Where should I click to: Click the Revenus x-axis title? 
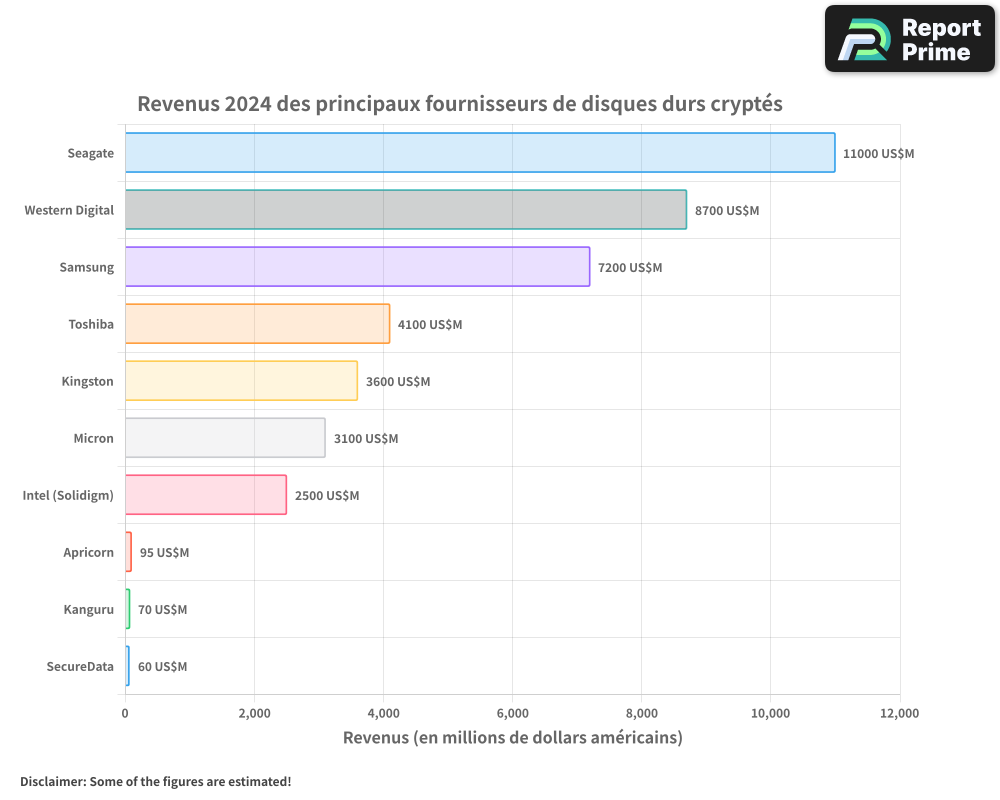[512, 737]
